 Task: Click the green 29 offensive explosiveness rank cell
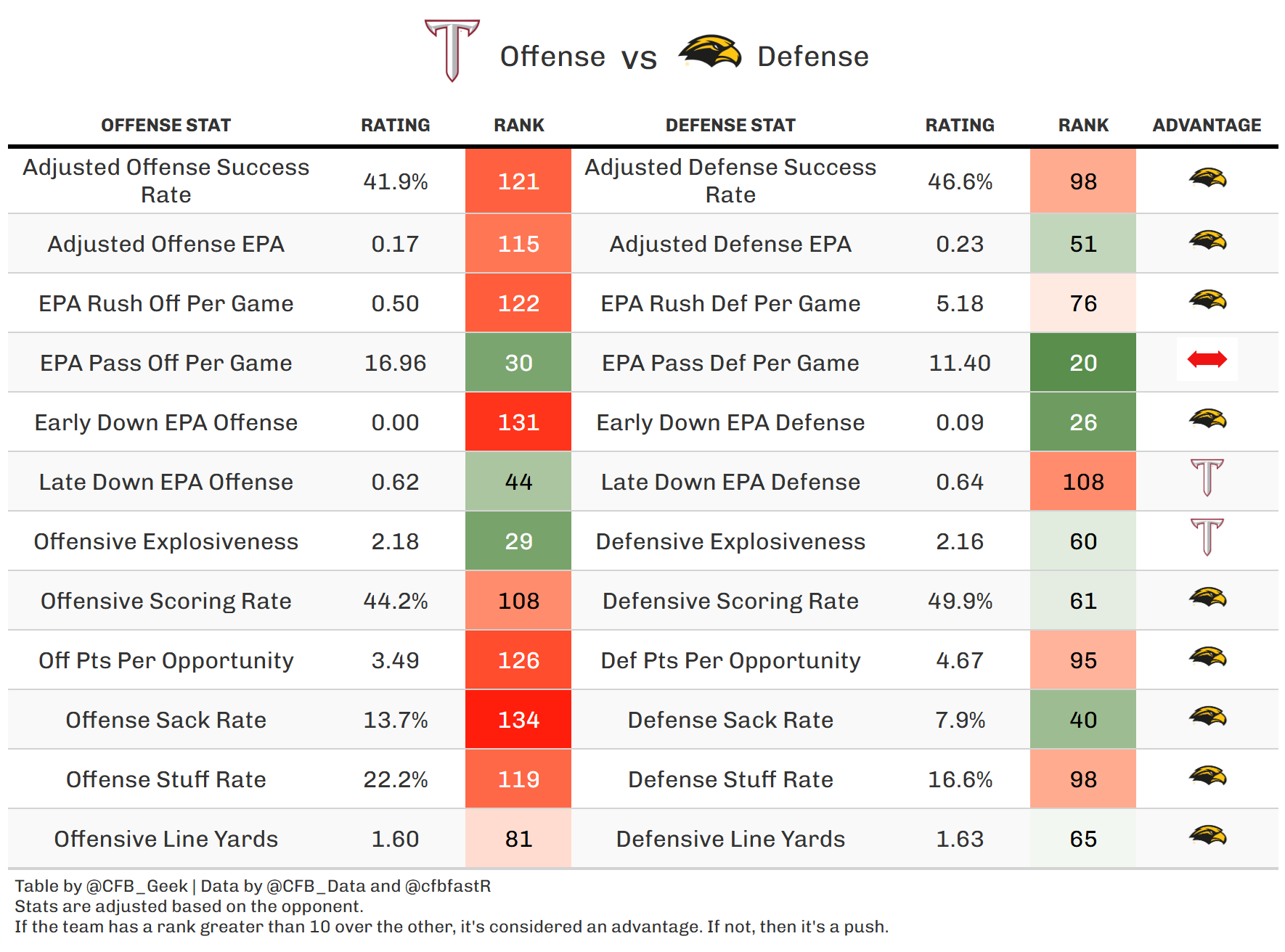click(518, 541)
